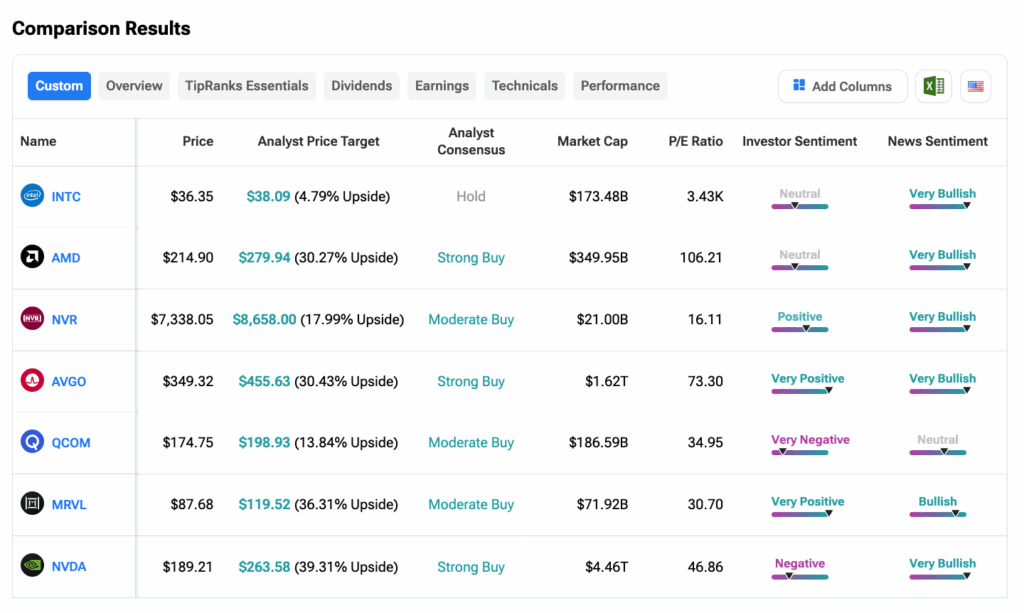Screen dimensions: 1024x613
Task: Select the Dividends tab
Action: tap(361, 86)
